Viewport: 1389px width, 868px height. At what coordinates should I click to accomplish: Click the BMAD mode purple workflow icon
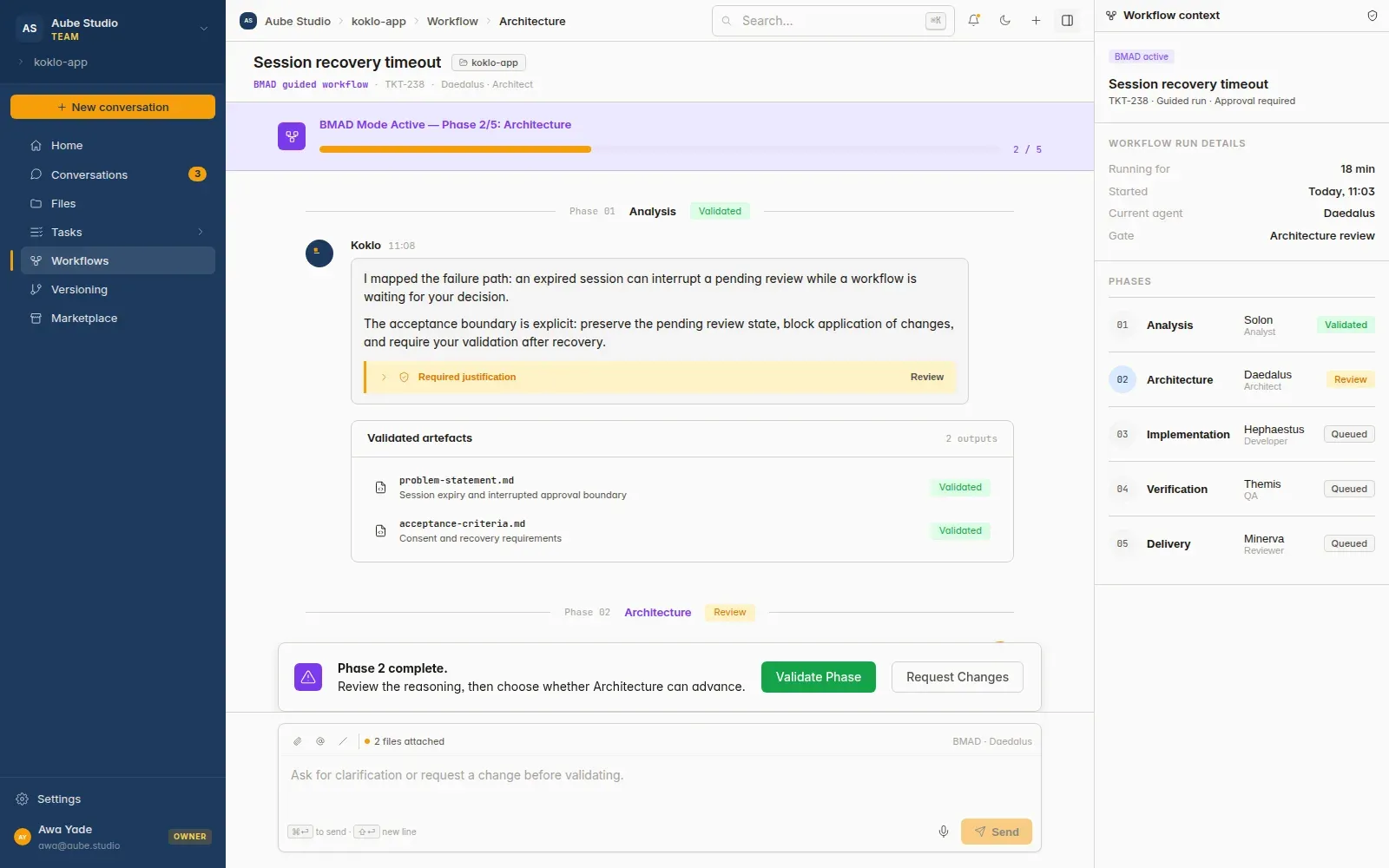[292, 136]
